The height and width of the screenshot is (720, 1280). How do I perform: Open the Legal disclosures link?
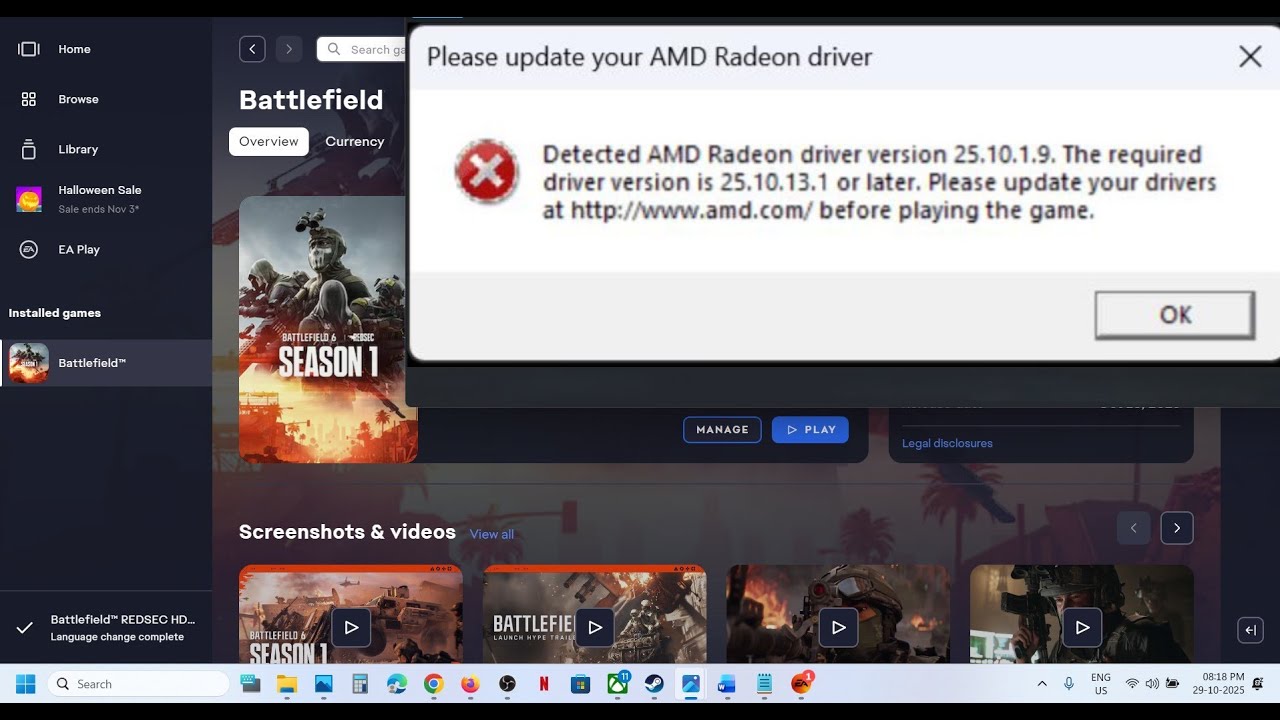947,443
